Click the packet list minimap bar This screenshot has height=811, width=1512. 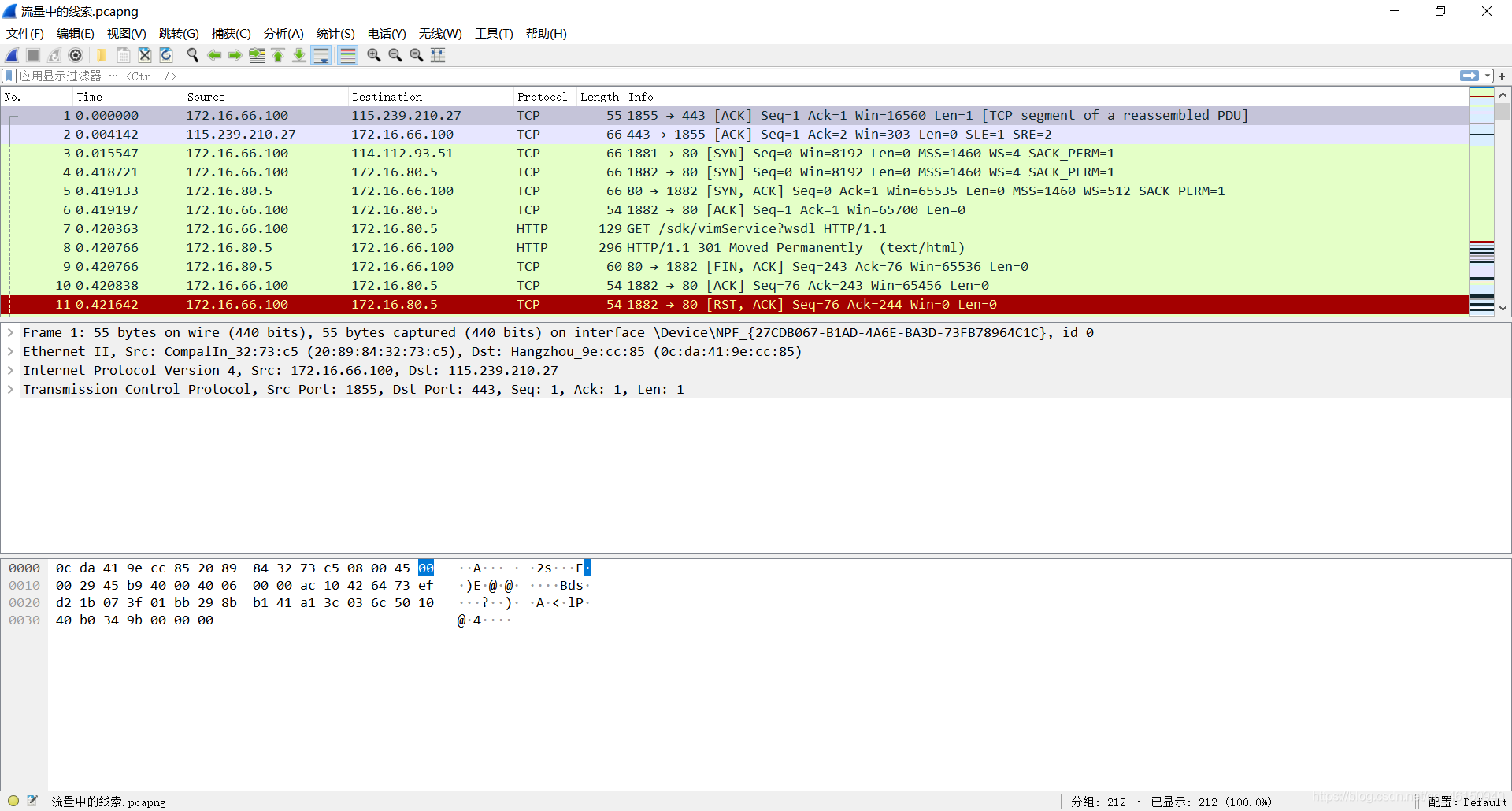pyautogui.click(x=1482, y=202)
